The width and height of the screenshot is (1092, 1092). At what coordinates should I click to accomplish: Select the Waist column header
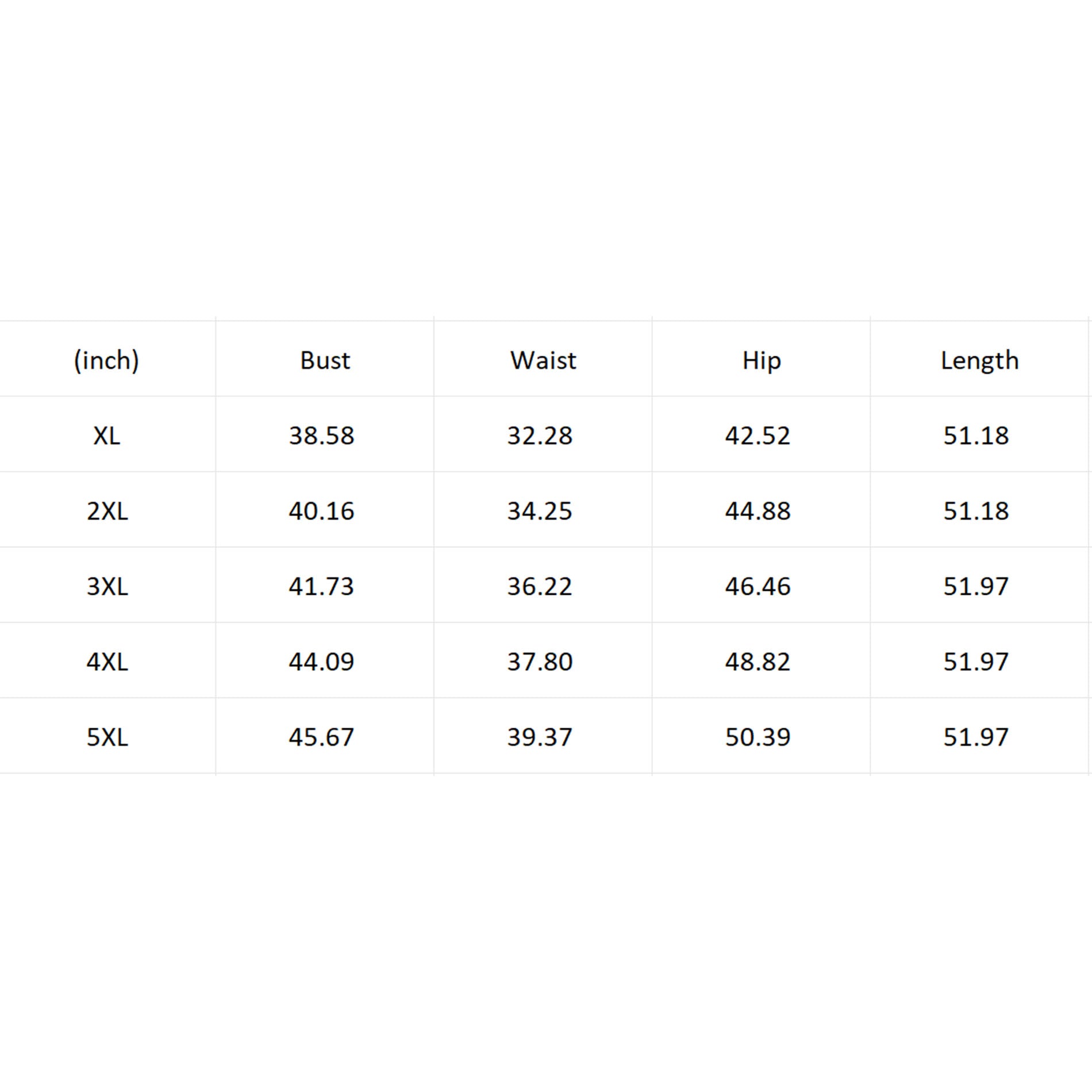(x=543, y=361)
